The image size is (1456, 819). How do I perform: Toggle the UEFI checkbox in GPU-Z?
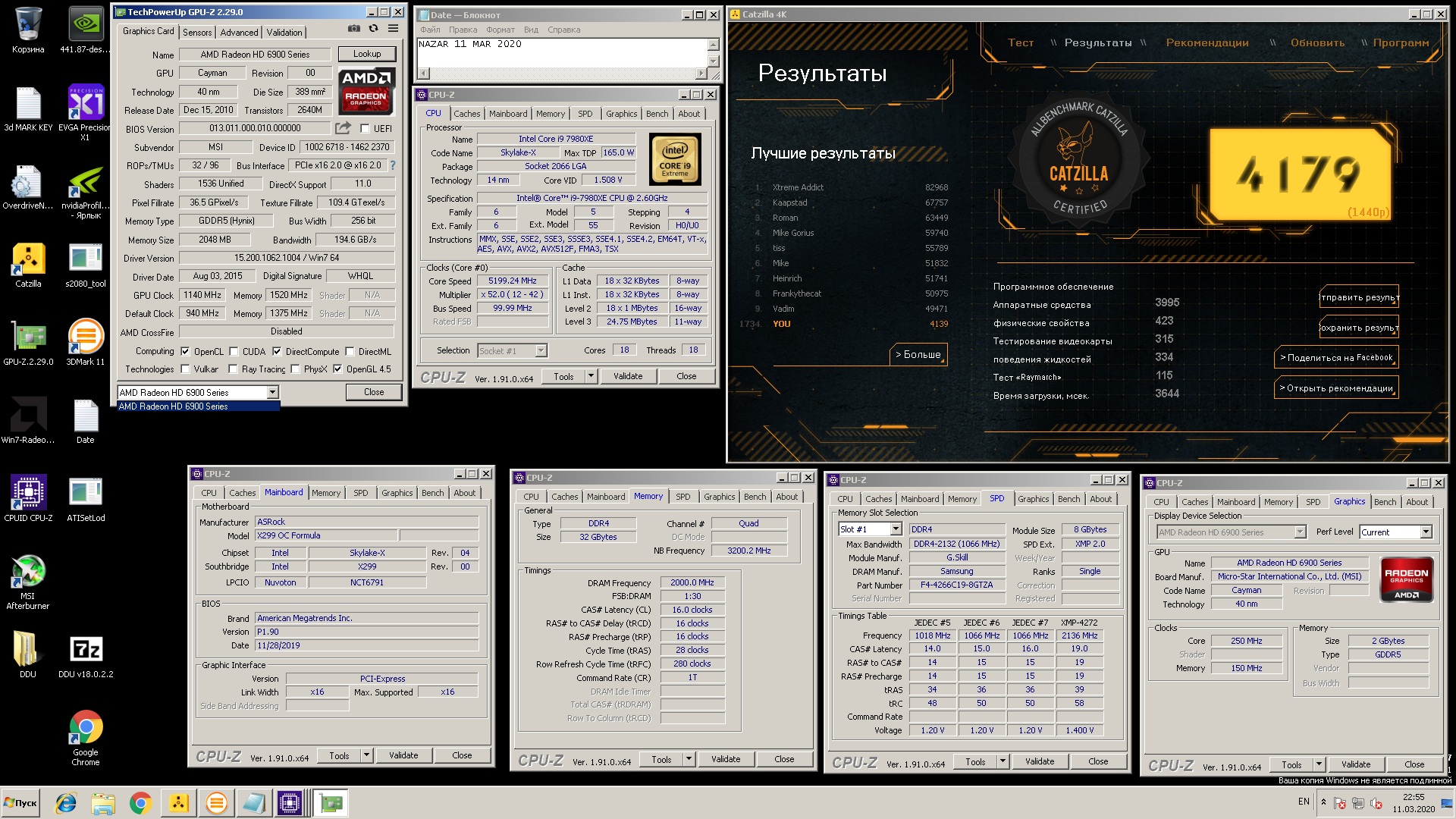365,129
